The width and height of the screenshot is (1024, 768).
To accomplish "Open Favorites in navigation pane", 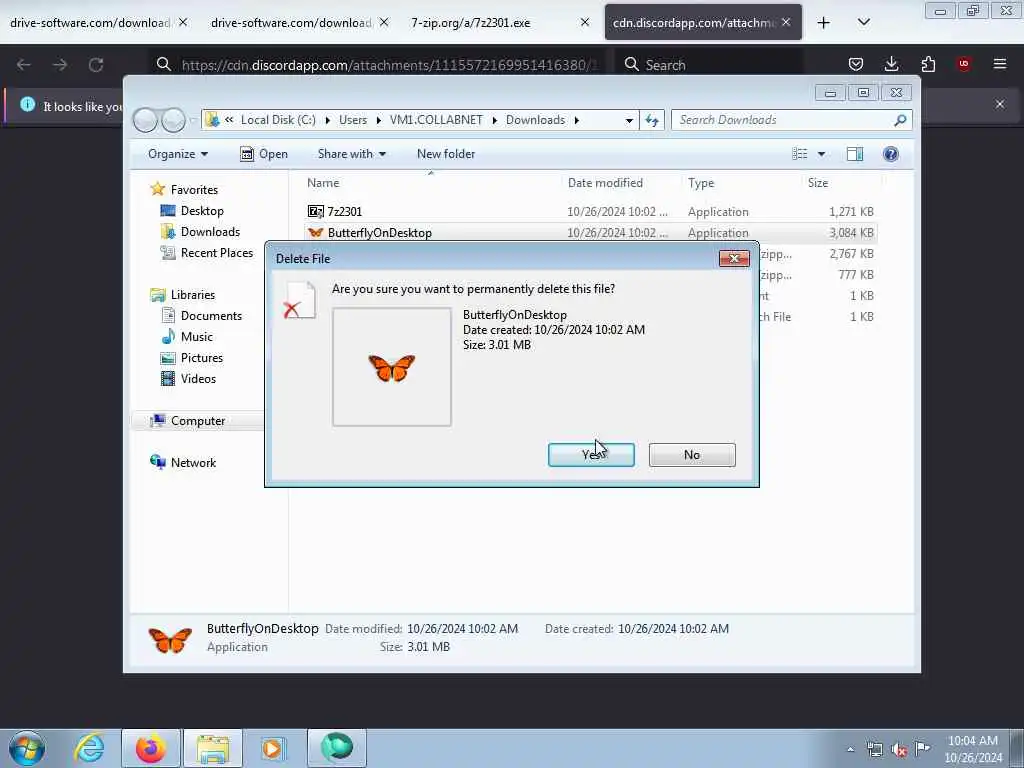I will [x=194, y=189].
